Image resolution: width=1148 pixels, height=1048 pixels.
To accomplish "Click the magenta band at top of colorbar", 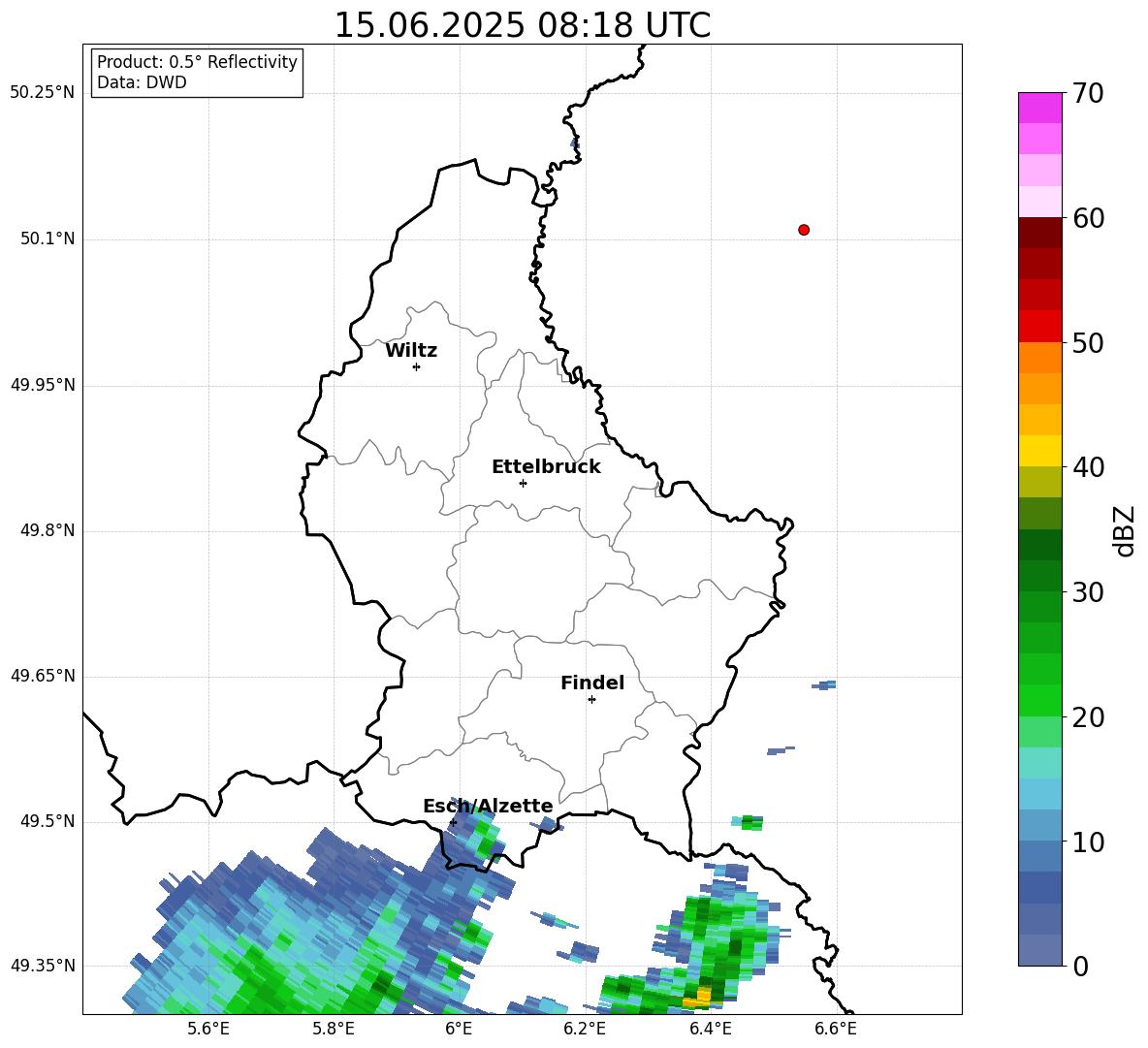I will [1039, 108].
